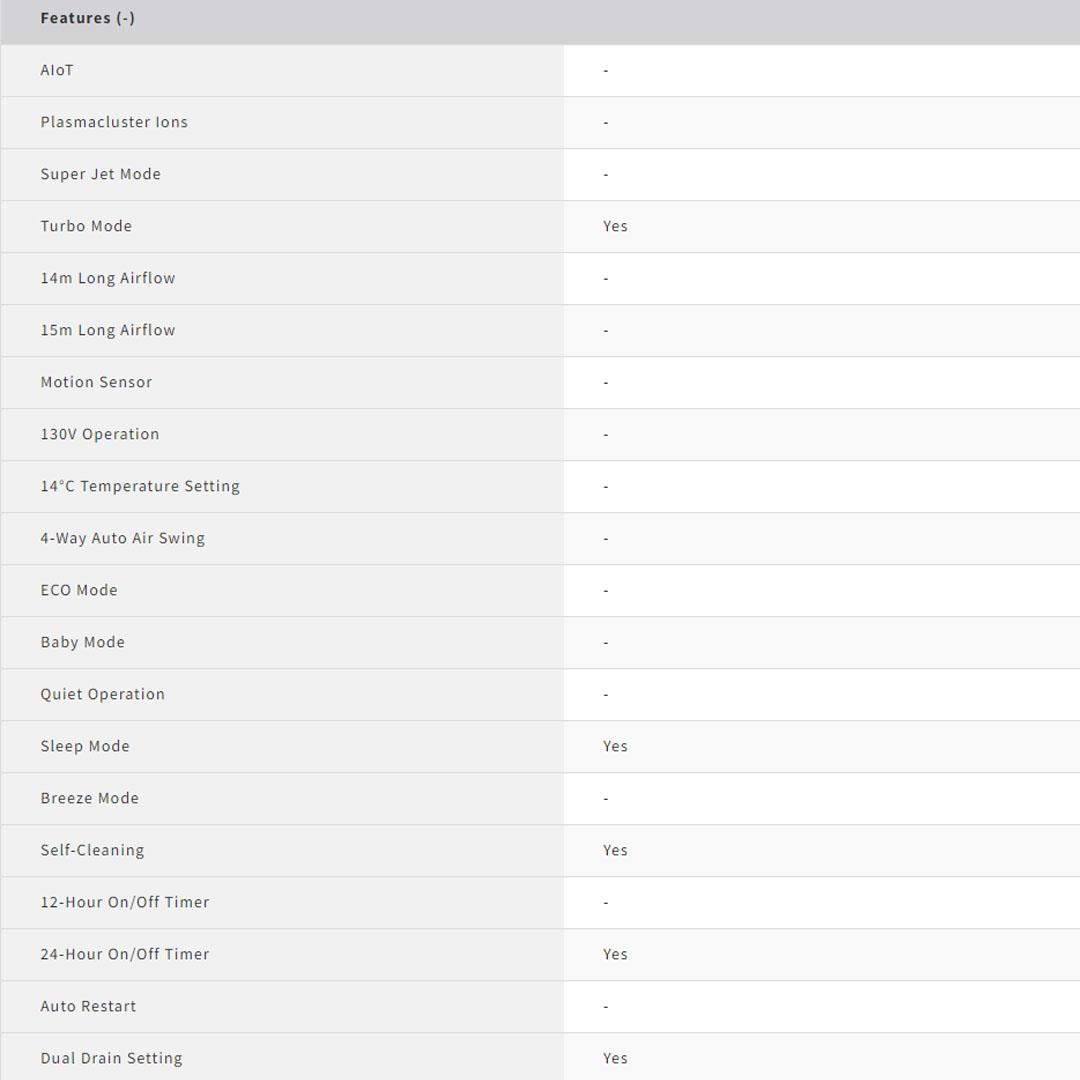
Task: Select the Breeze Mode label
Action: point(90,799)
